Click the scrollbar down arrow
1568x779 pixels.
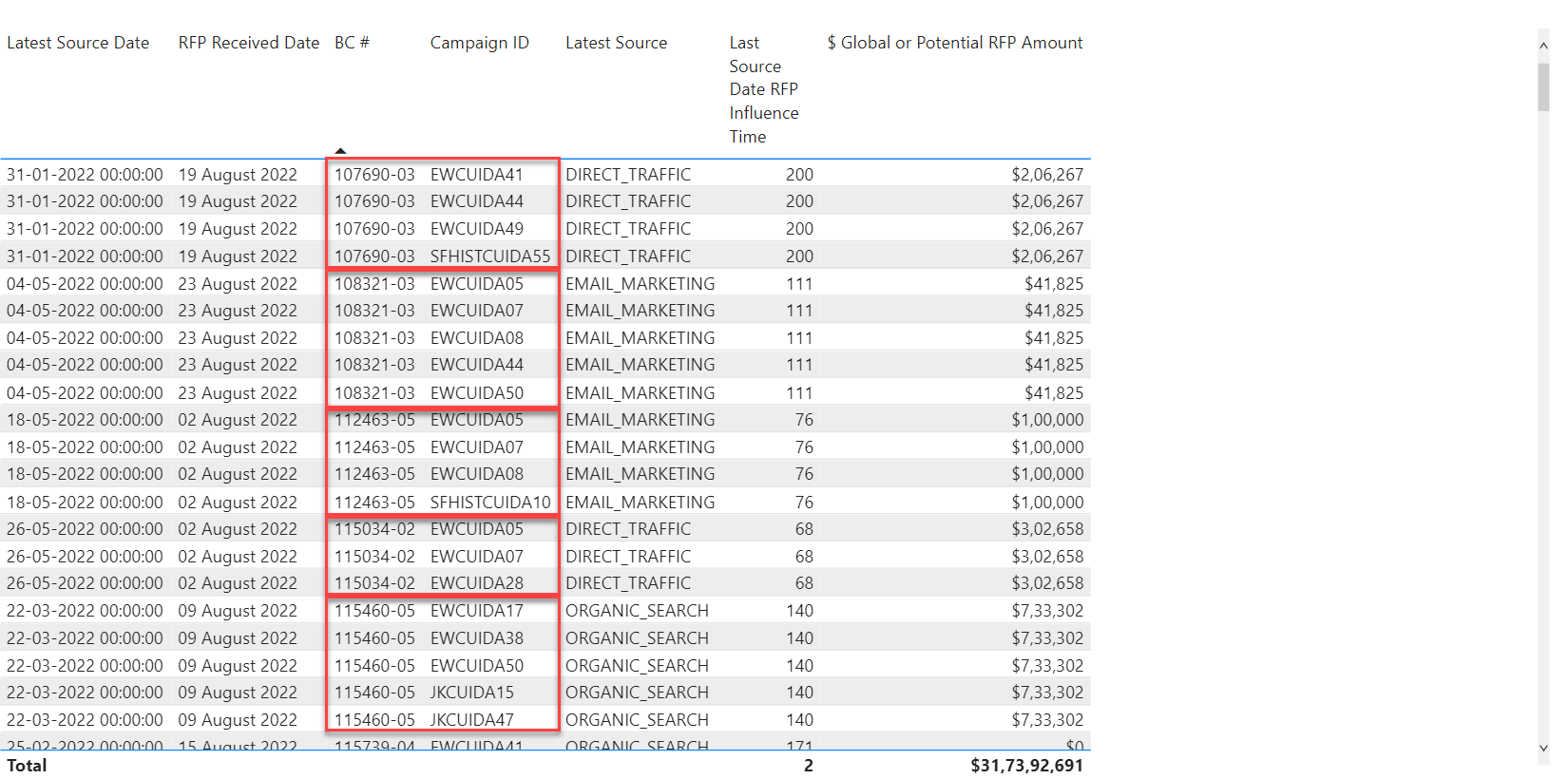point(1543,749)
